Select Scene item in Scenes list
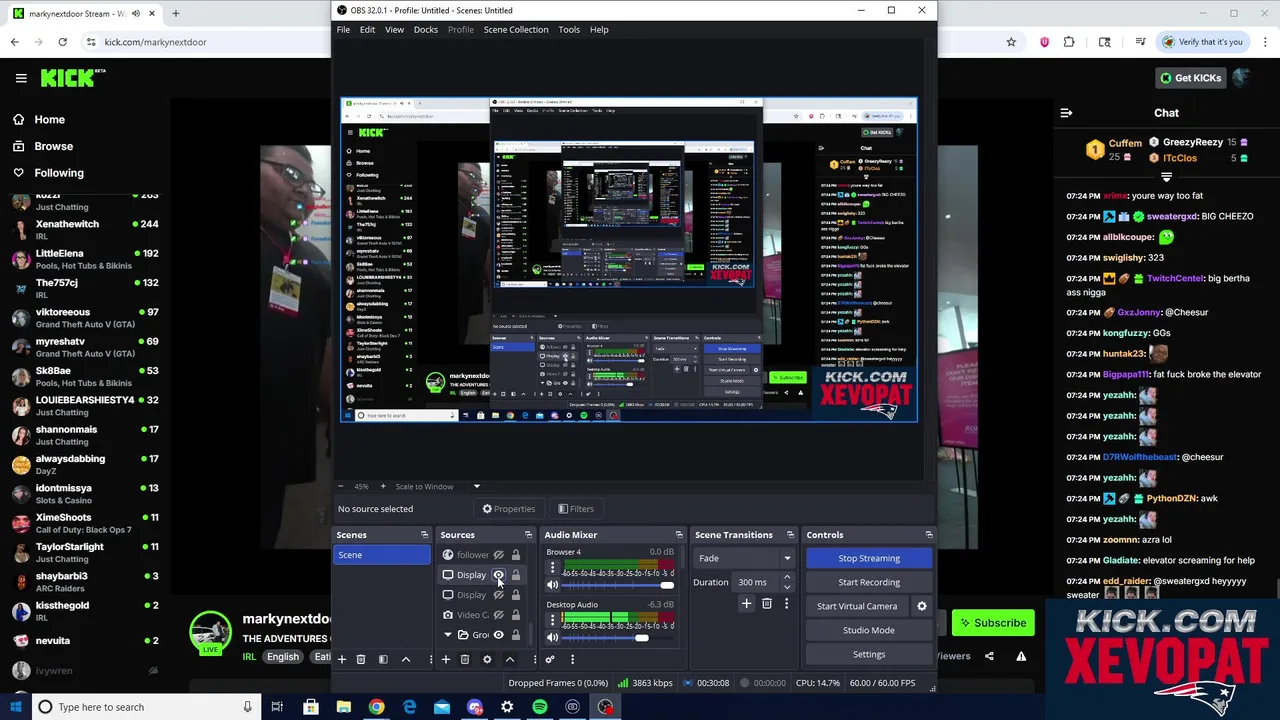Viewport: 1280px width, 720px height. point(382,555)
